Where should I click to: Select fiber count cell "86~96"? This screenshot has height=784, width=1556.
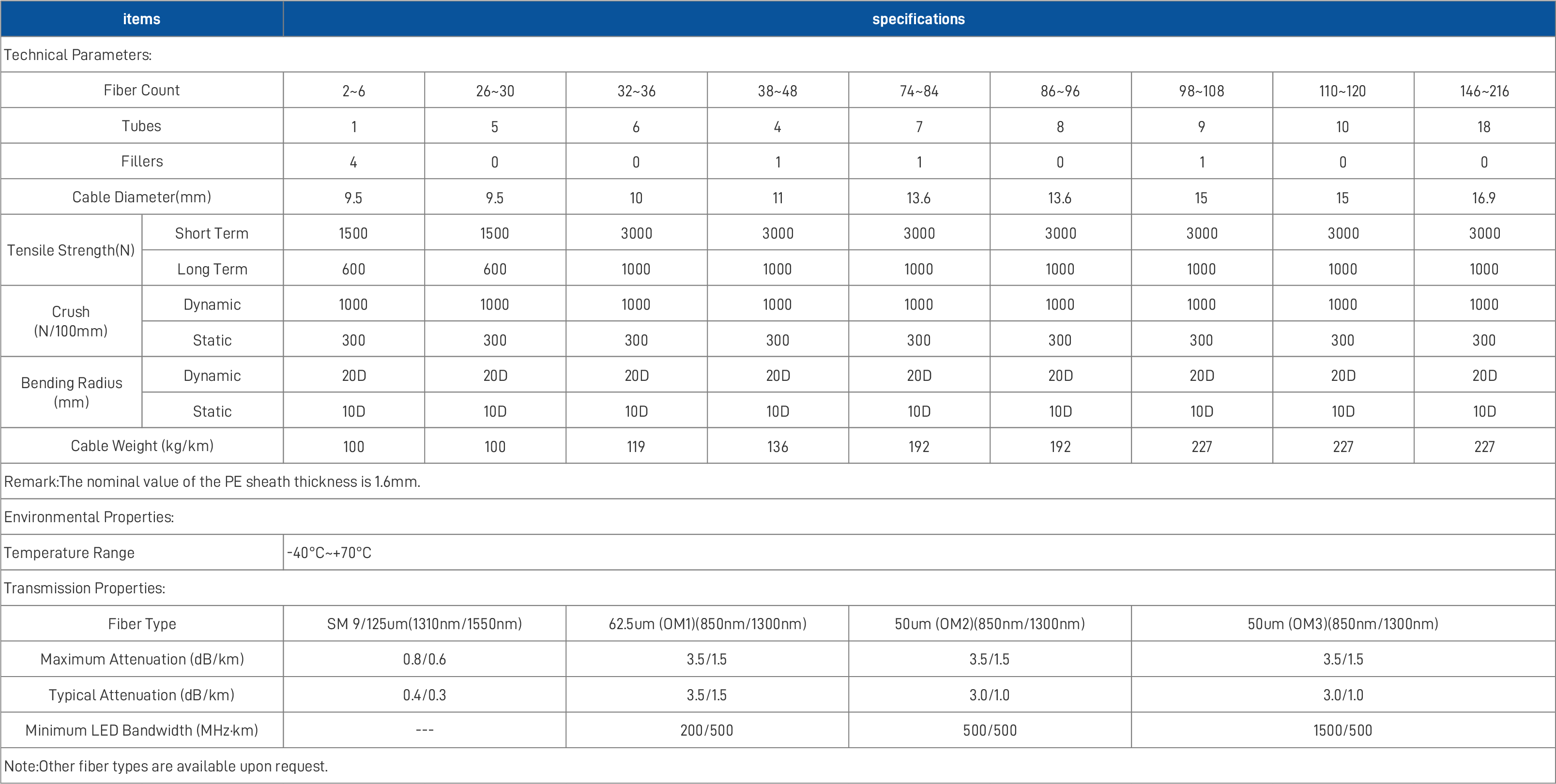tap(1060, 90)
